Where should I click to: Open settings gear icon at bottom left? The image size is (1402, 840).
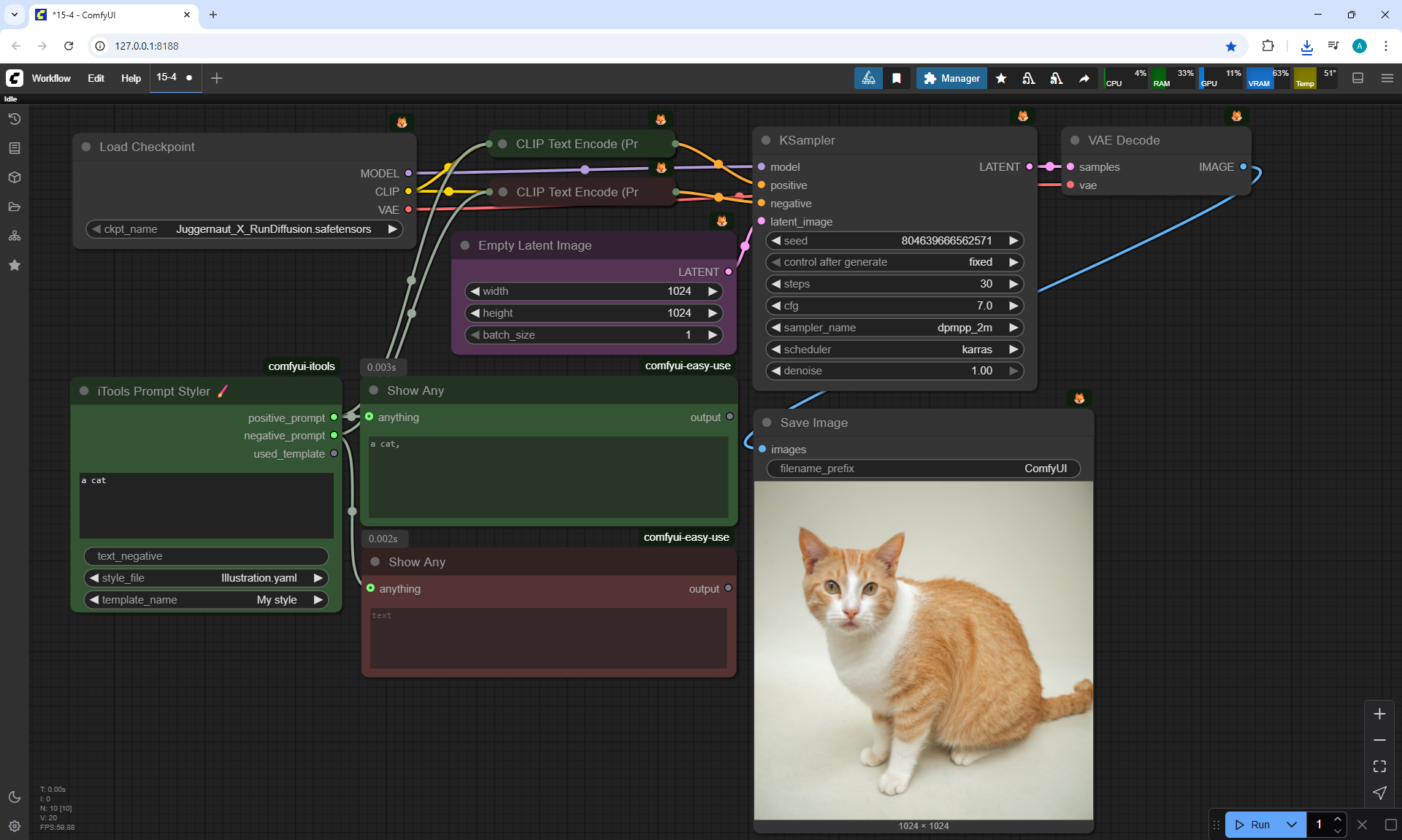point(14,826)
